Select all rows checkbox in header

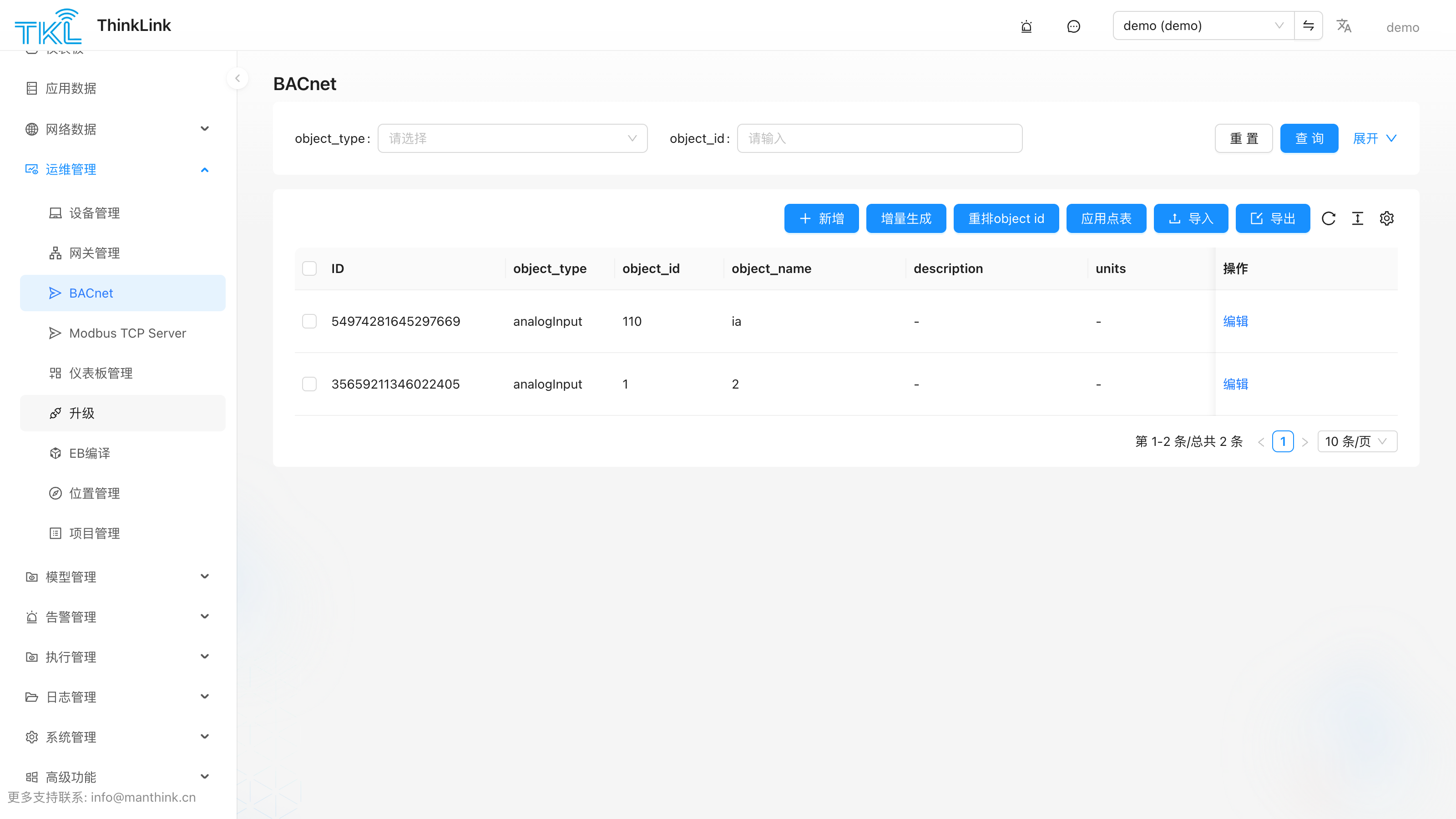coord(309,268)
